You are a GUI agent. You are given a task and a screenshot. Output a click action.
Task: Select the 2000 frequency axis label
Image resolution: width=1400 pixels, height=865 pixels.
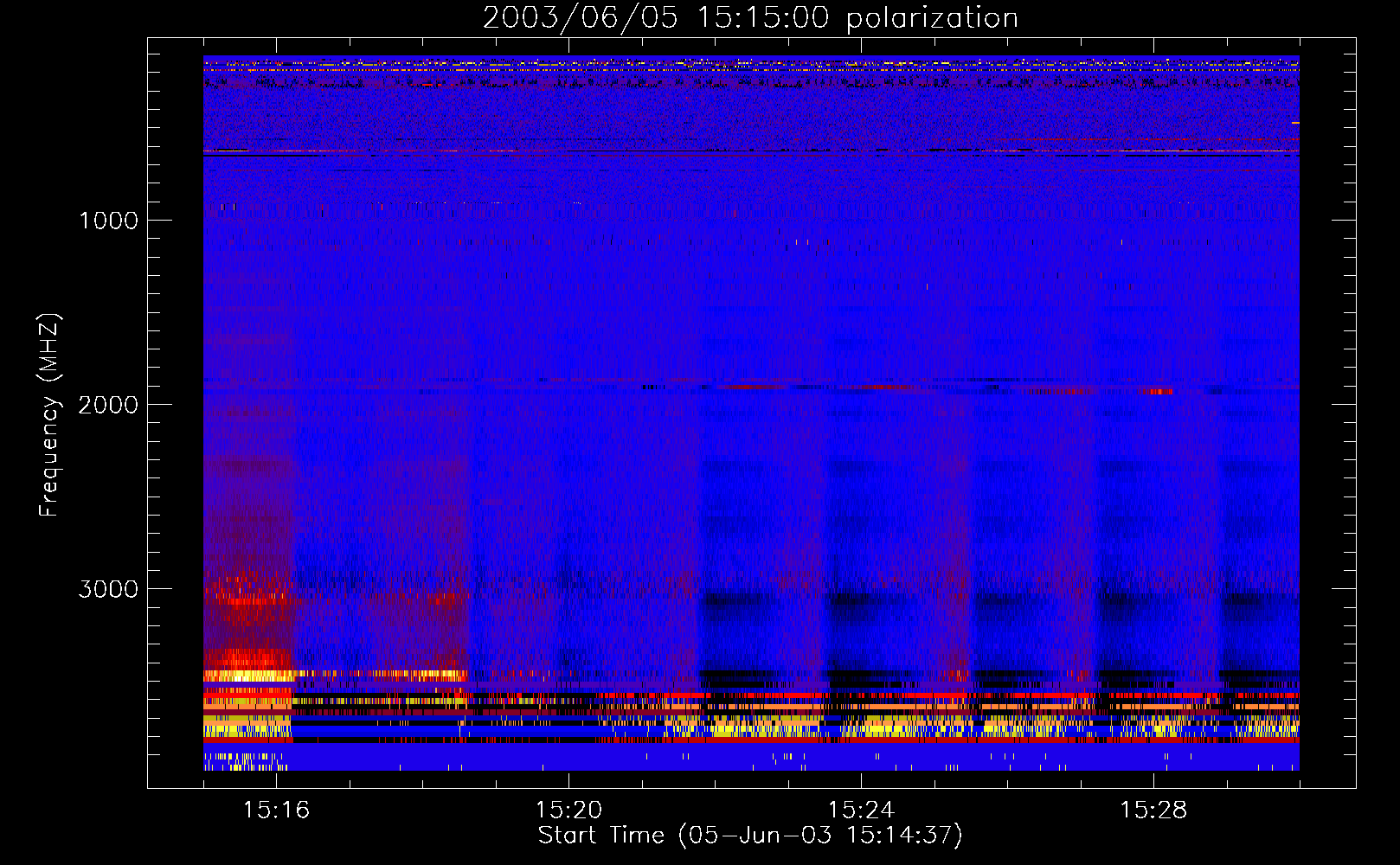coord(108,405)
